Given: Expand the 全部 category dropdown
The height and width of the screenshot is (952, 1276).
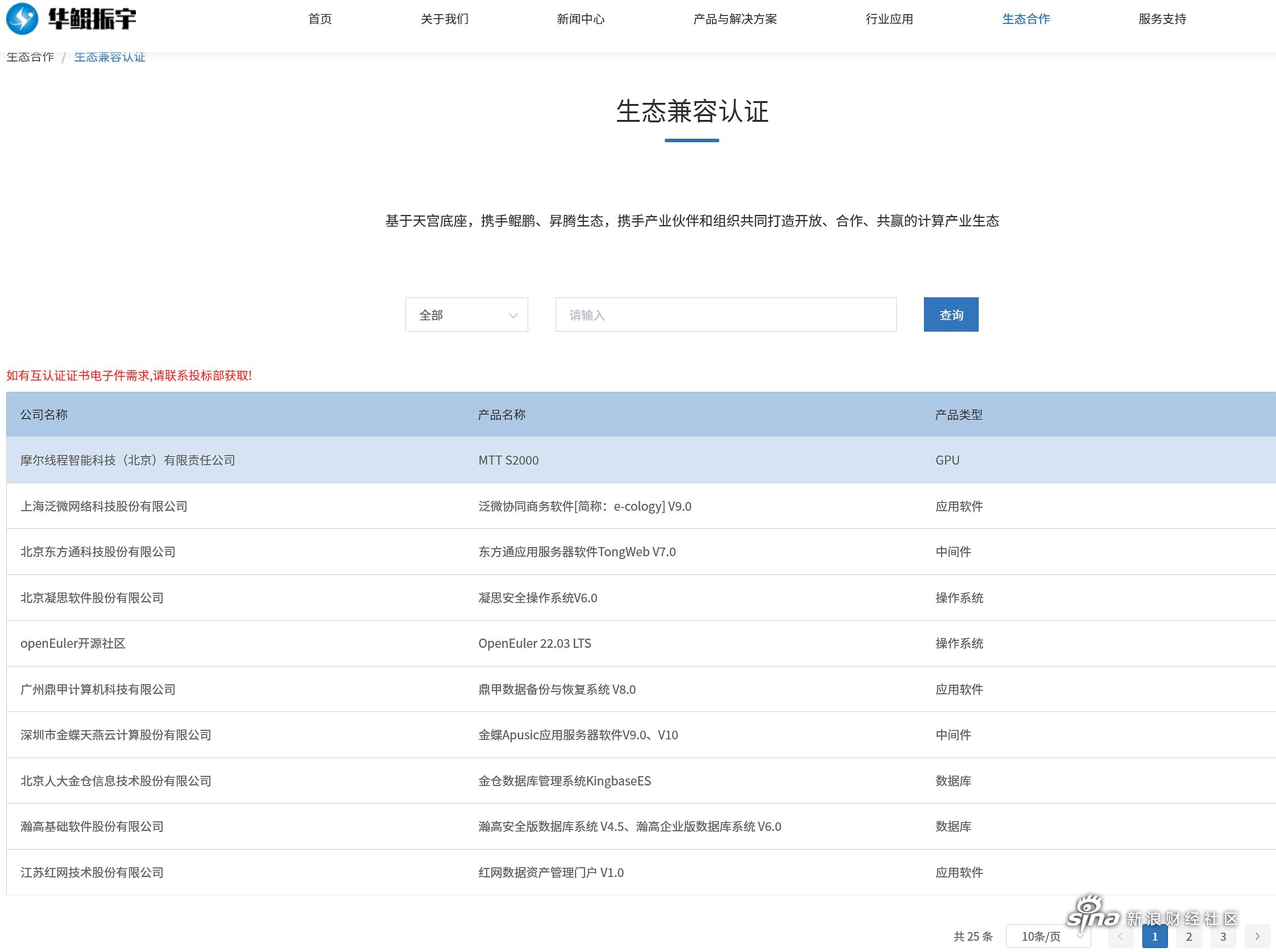Looking at the screenshot, I should pyautogui.click(x=467, y=314).
